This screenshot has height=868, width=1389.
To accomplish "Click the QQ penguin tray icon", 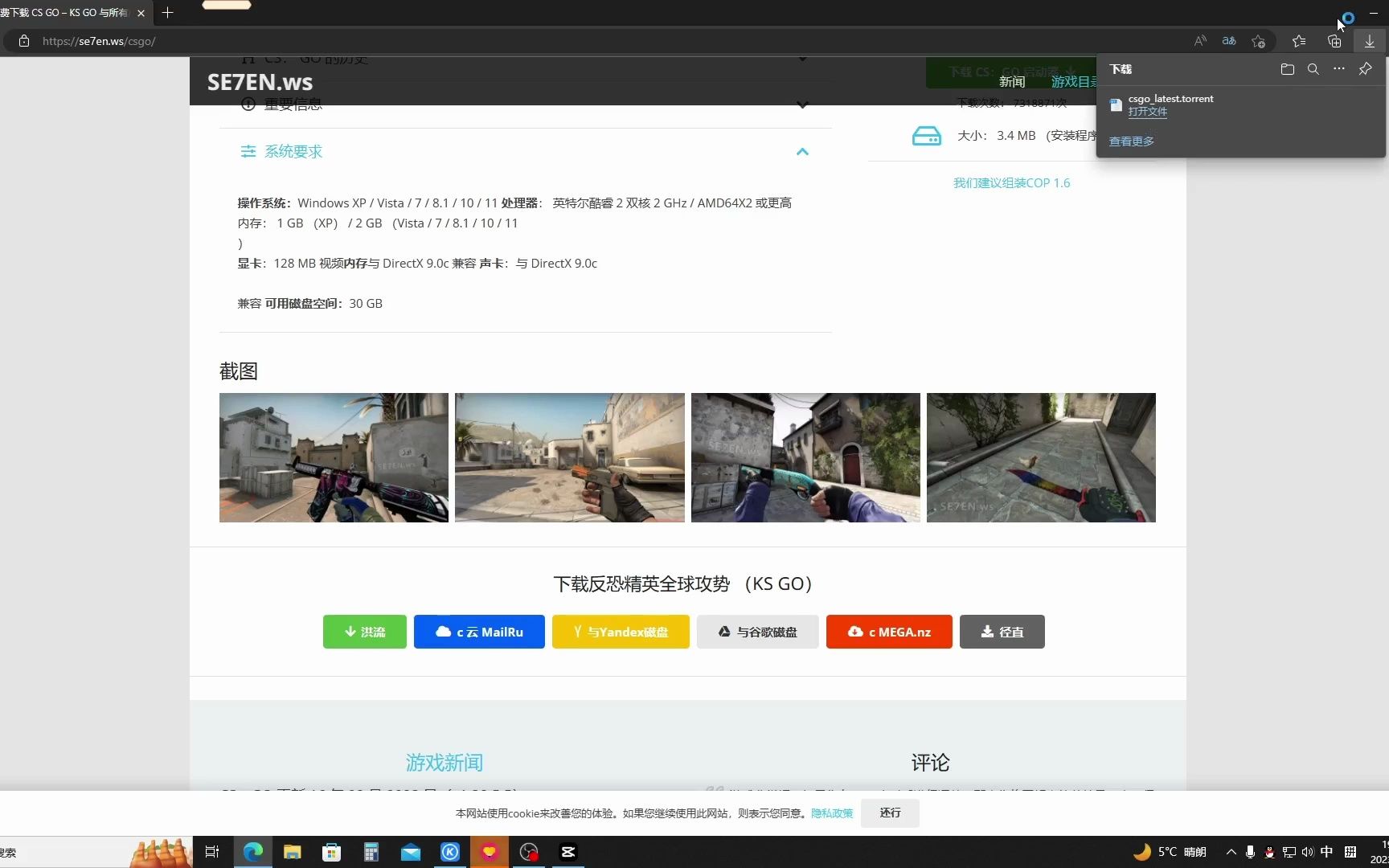I will click(x=1269, y=852).
